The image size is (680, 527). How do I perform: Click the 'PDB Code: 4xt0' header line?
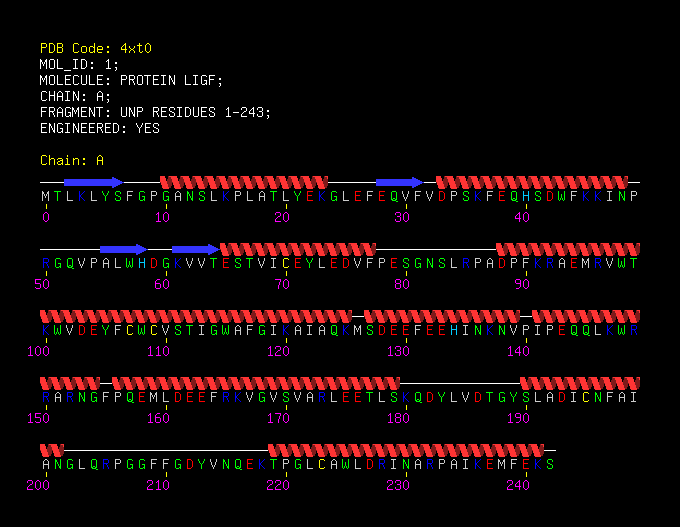96,48
